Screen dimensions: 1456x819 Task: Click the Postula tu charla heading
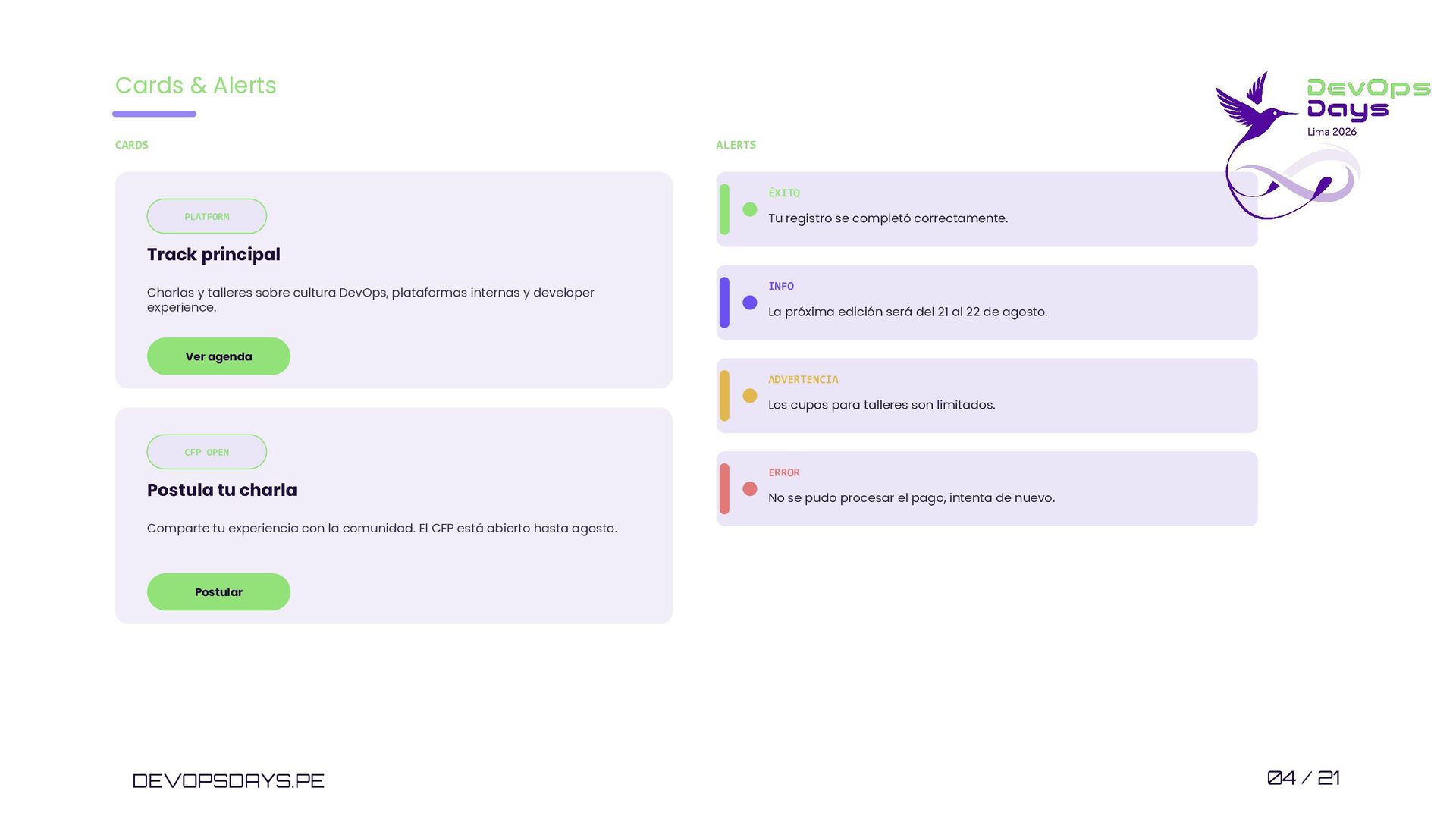pos(222,491)
